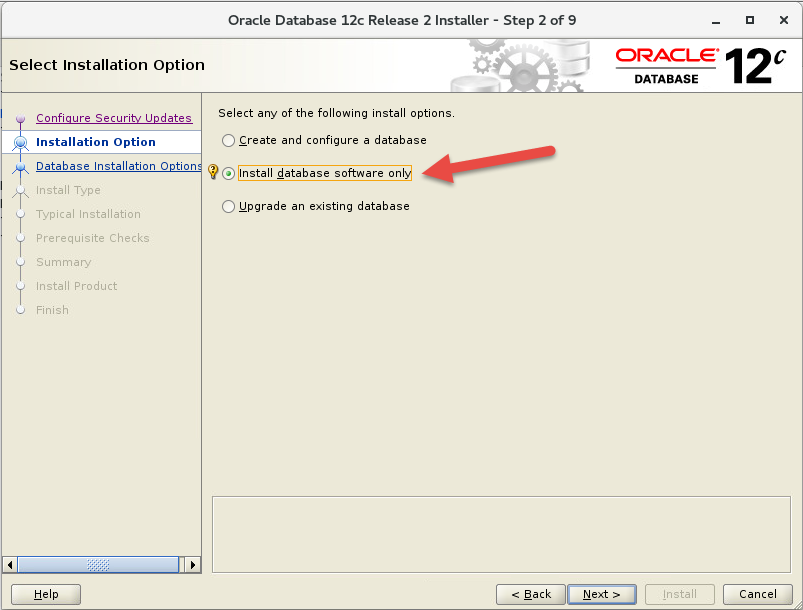The image size is (803, 610).
Task: Close the installer window
Action: [784, 20]
